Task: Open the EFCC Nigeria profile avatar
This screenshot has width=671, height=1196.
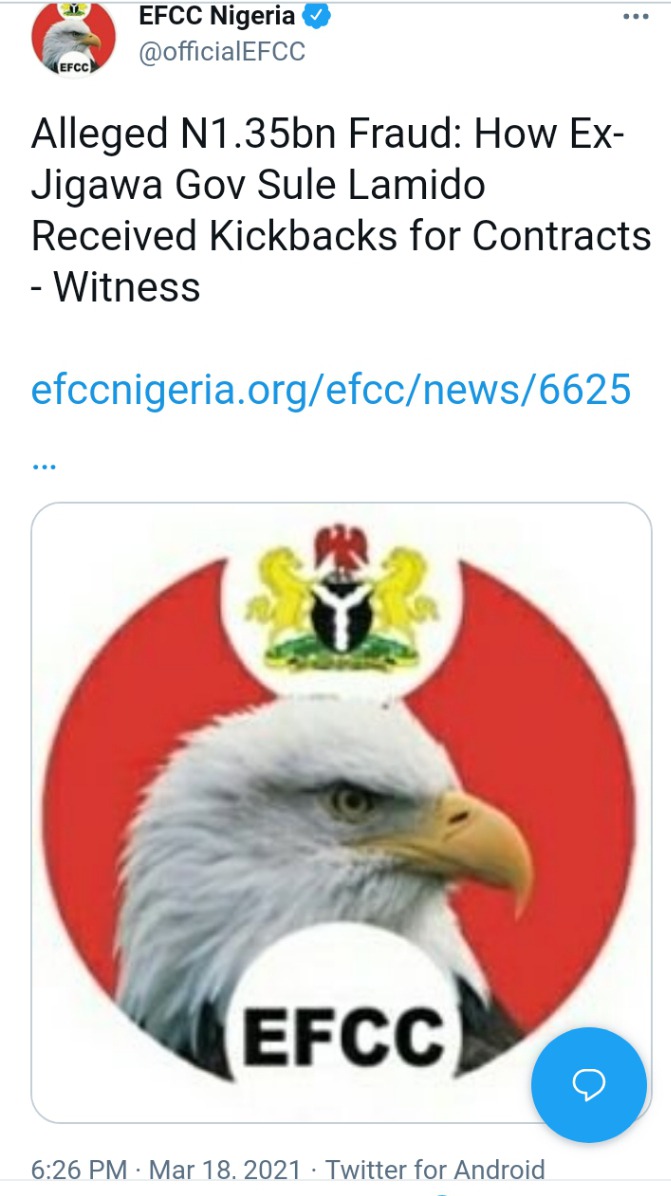Action: [x=73, y=38]
